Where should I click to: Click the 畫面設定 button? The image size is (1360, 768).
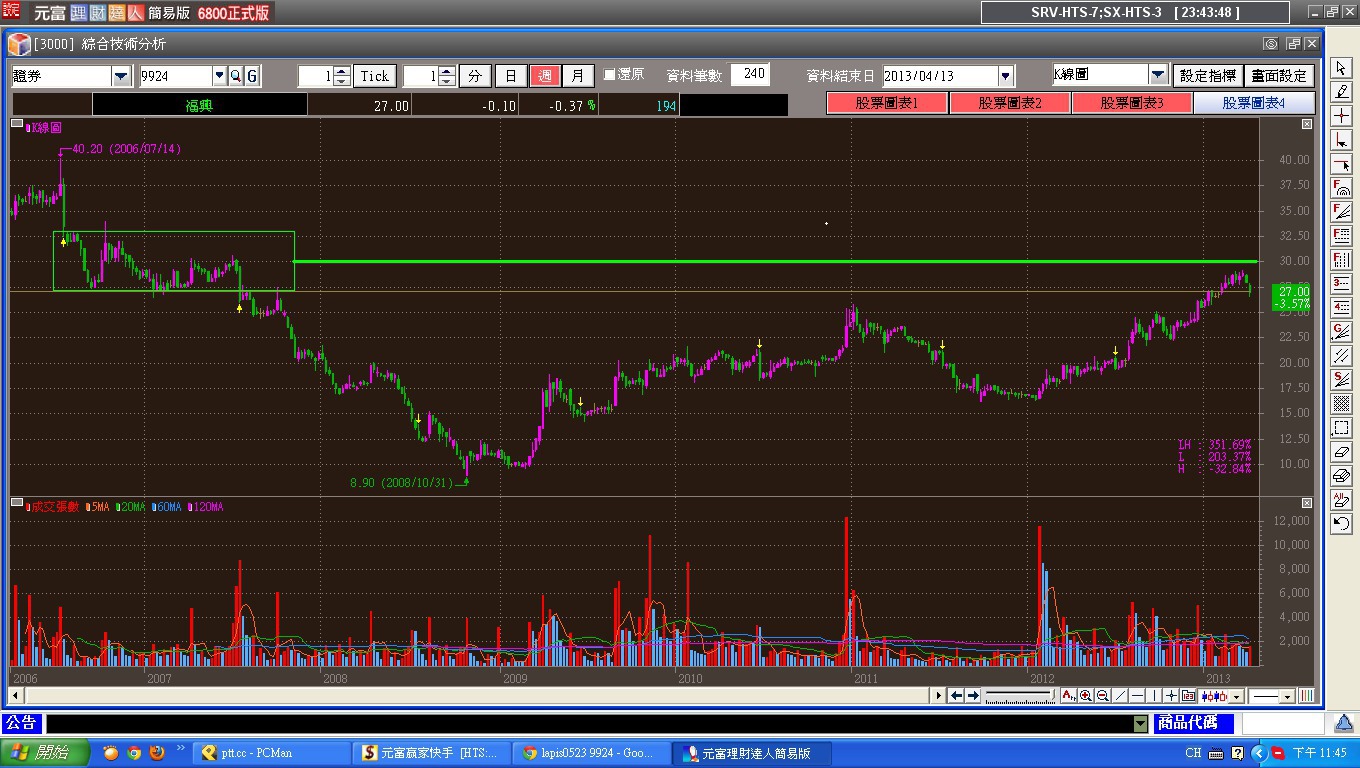click(1279, 75)
